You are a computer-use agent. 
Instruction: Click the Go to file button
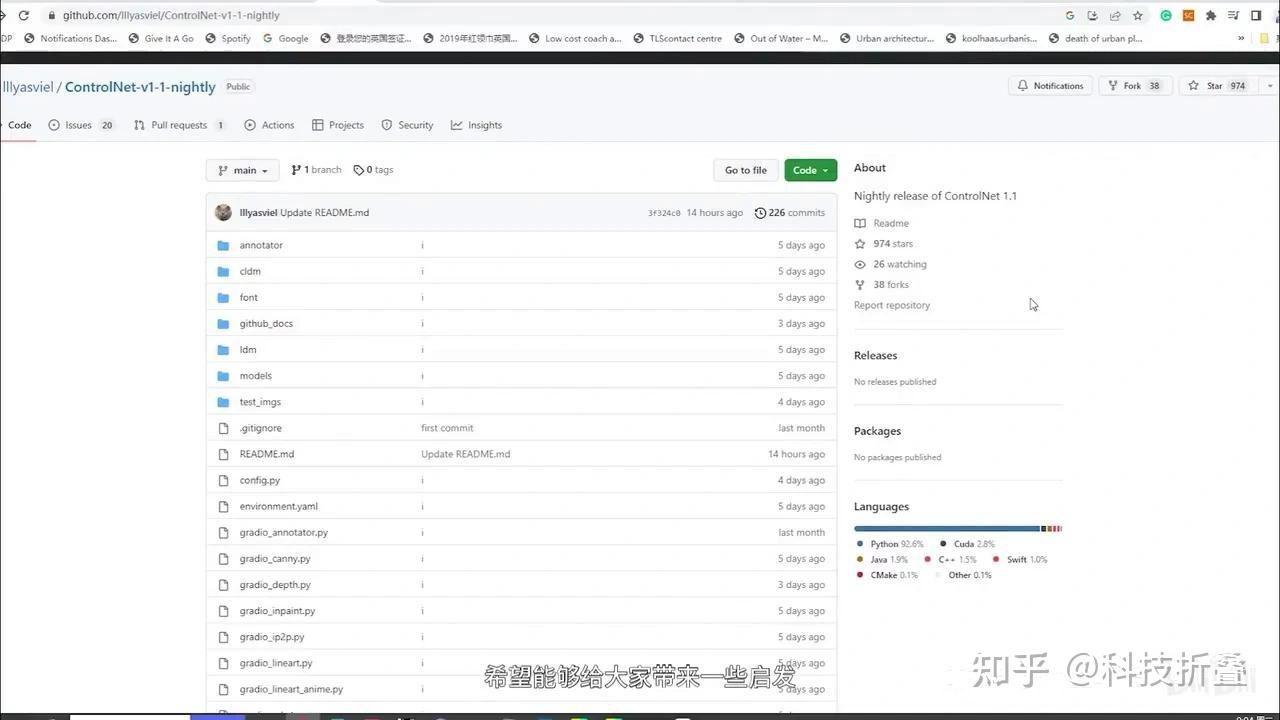click(x=746, y=170)
